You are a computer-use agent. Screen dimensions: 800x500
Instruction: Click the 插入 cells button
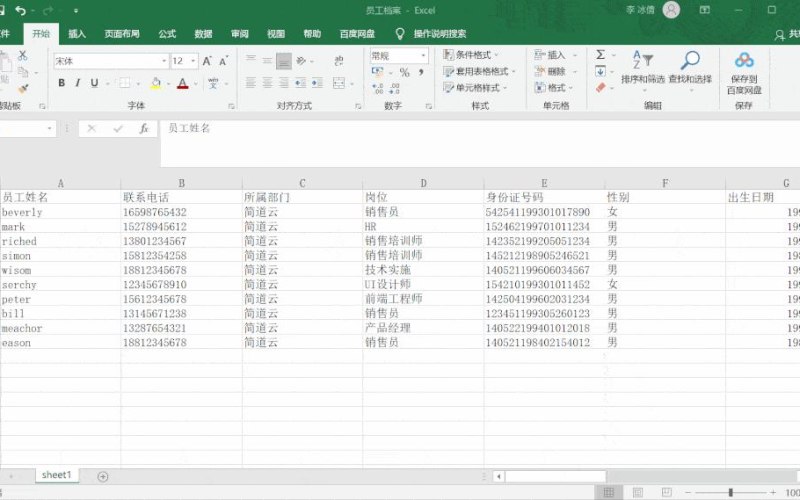click(x=550, y=55)
